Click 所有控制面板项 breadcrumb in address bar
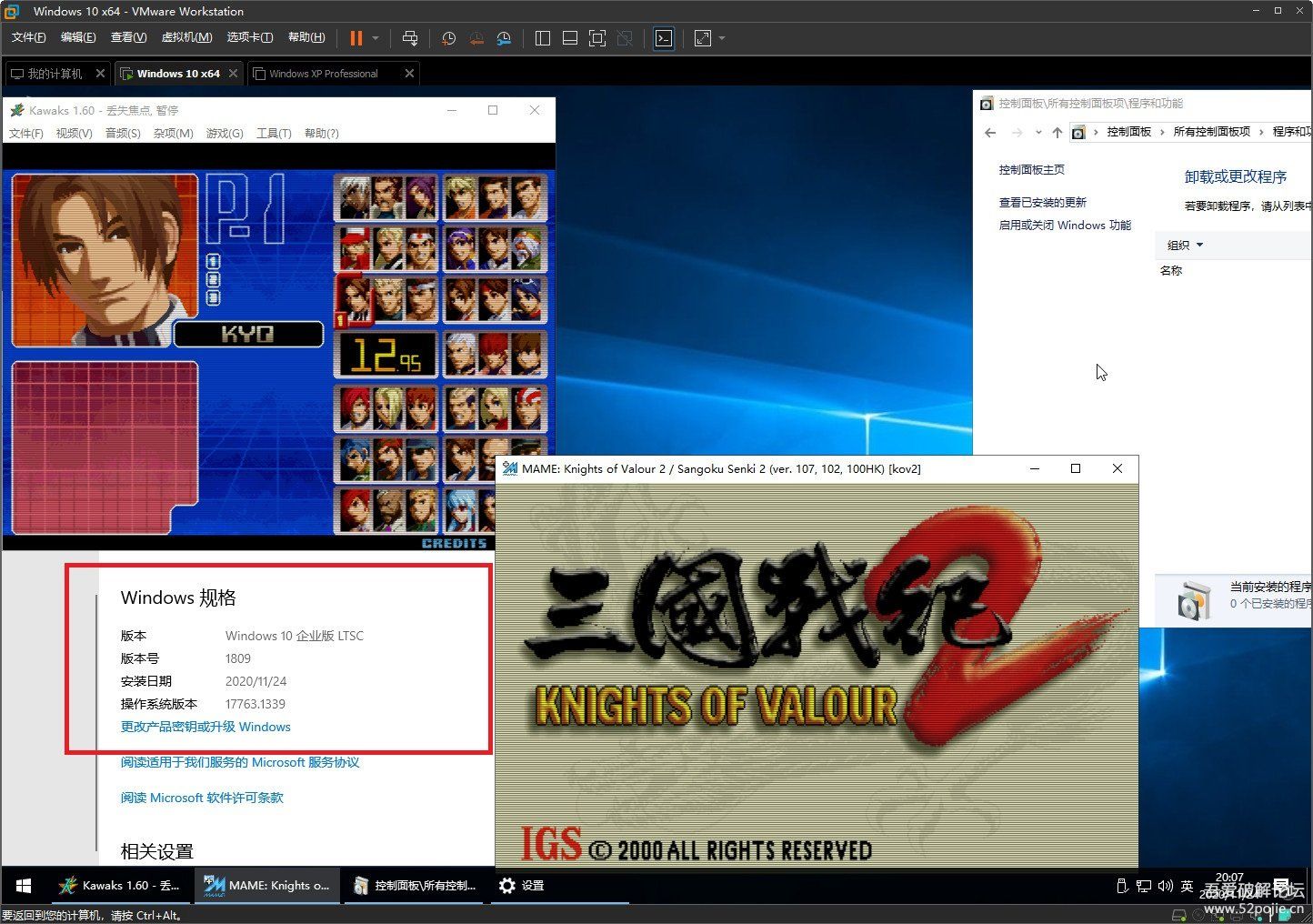This screenshot has height=924, width=1313. (1212, 132)
